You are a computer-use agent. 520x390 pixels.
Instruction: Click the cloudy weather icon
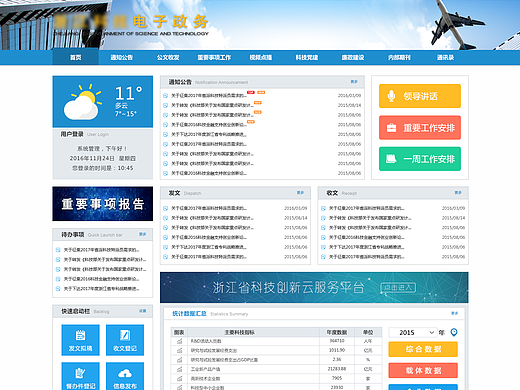[x=82, y=102]
